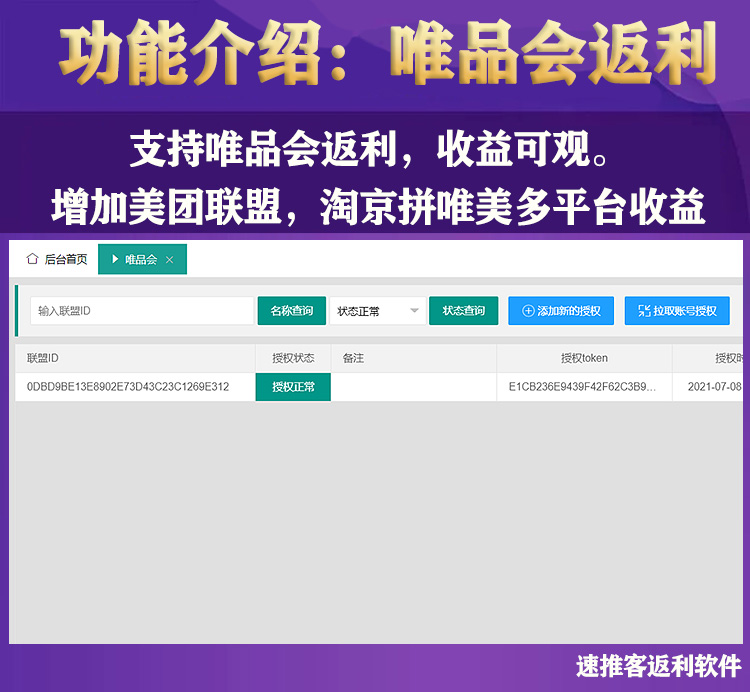Click the sync icon in 拉取账号授权
This screenshot has height=692, width=750.
coord(644,311)
